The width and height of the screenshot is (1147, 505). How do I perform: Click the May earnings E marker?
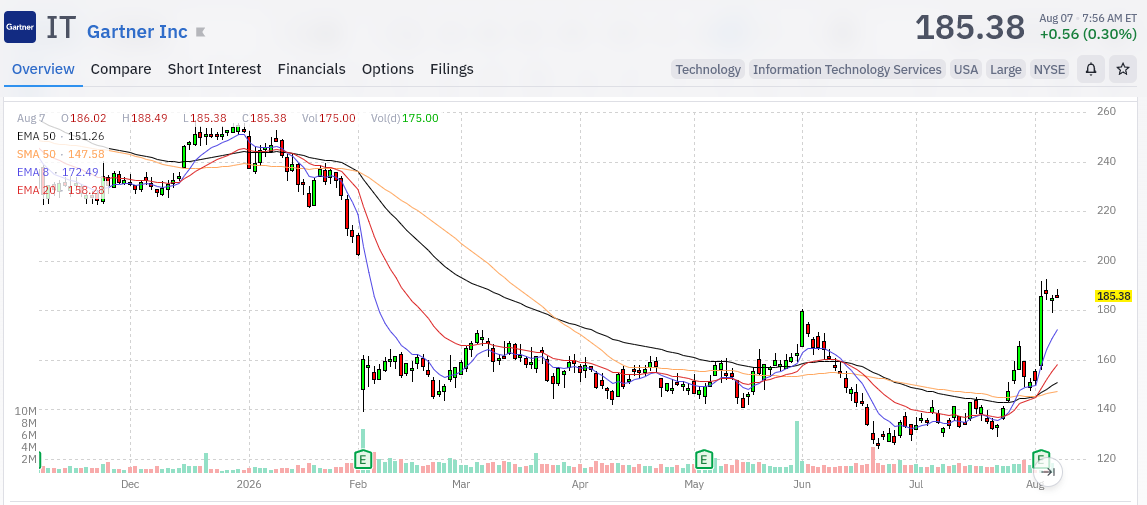[703, 460]
